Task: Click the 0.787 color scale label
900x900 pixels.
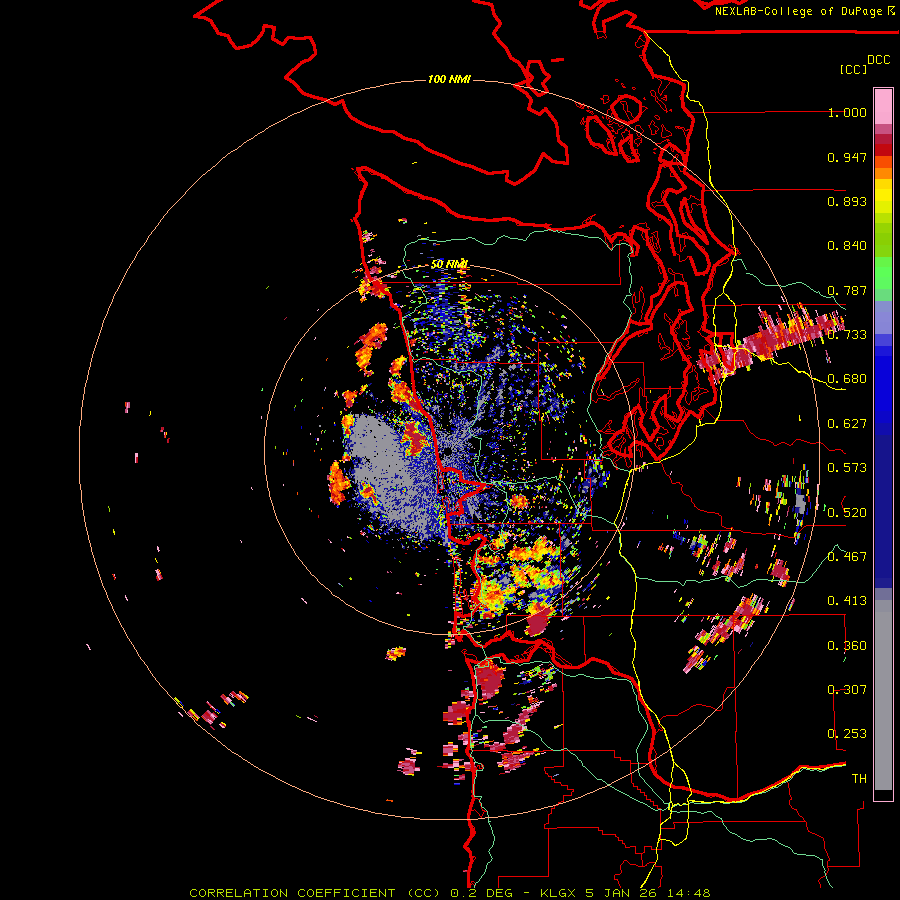Action: pos(847,290)
